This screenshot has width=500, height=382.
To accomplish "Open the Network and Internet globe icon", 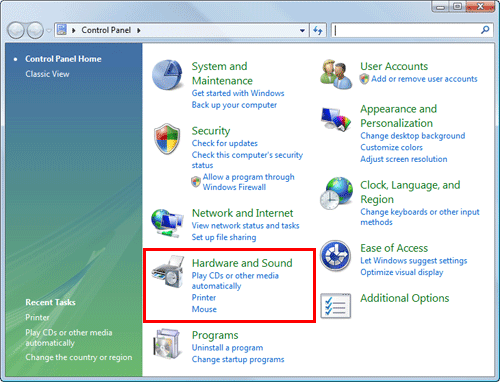I will [x=167, y=223].
